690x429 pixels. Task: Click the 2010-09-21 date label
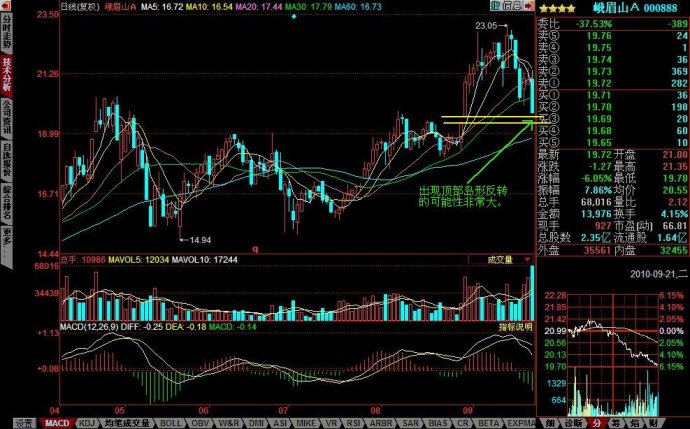[x=658, y=274]
